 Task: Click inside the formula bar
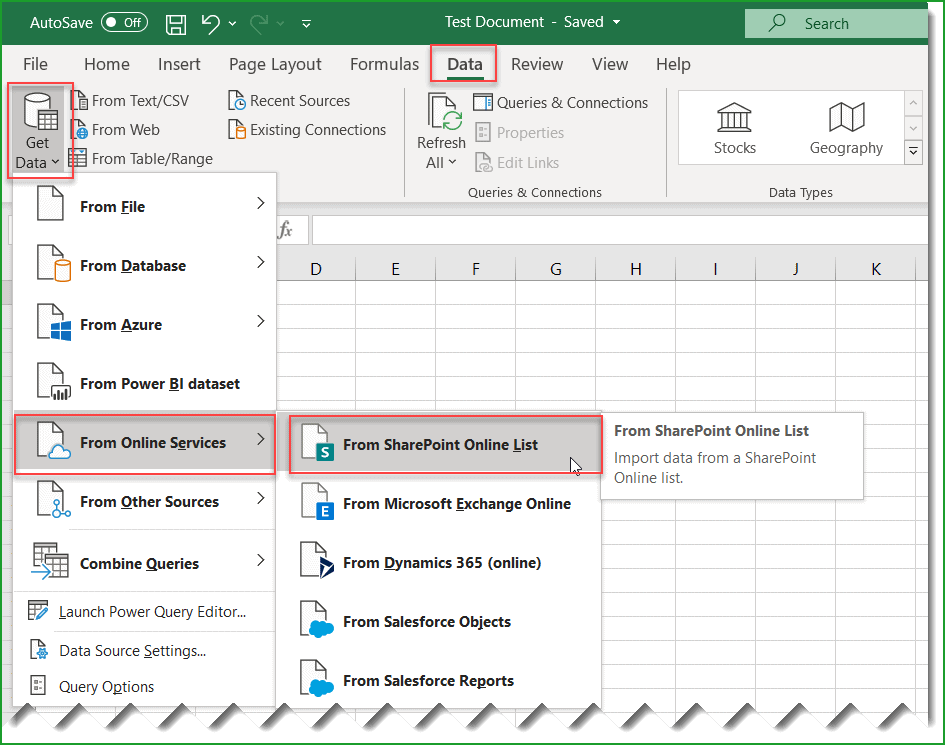pos(620,230)
